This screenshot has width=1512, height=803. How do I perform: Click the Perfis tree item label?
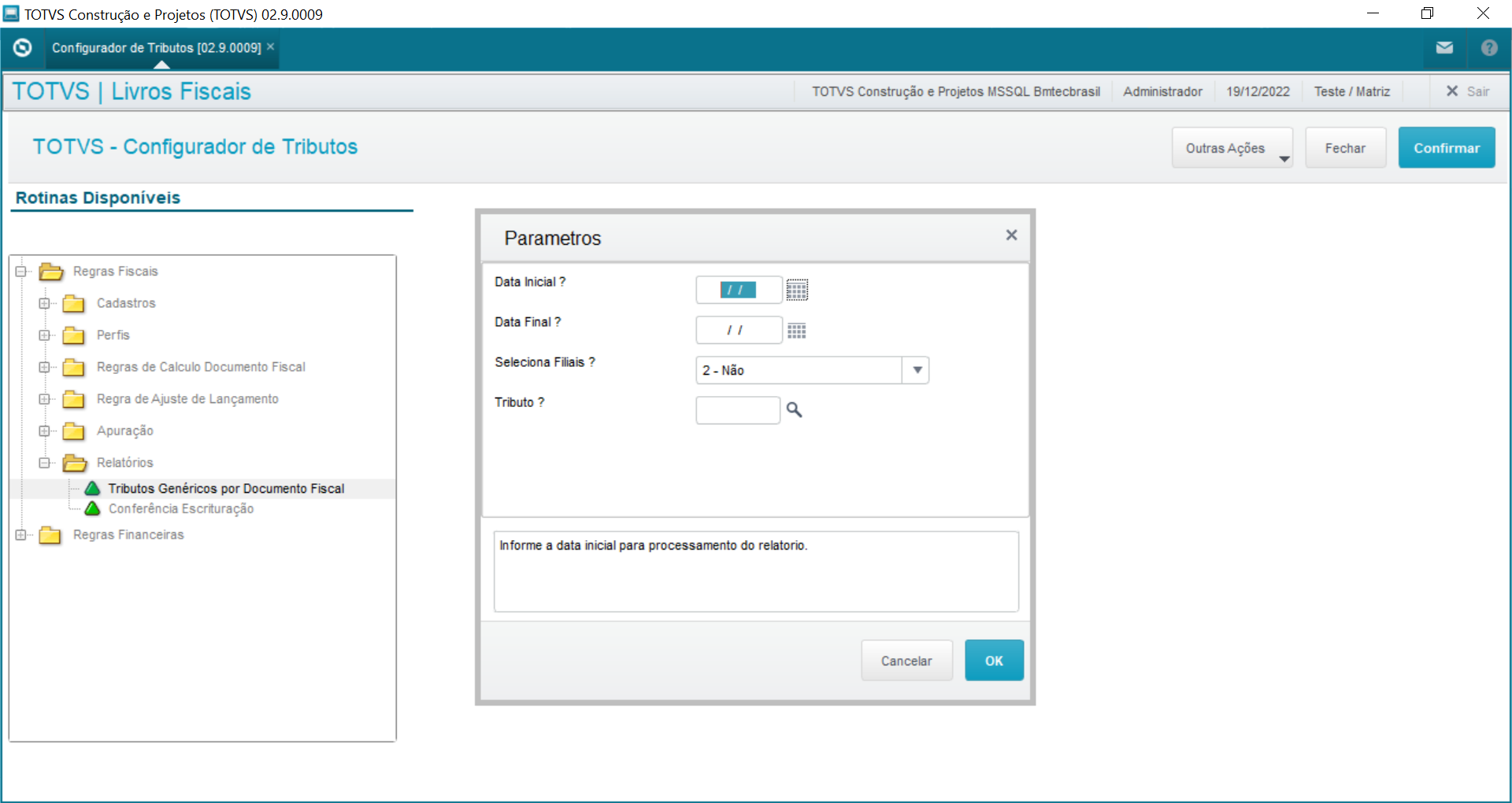[113, 335]
